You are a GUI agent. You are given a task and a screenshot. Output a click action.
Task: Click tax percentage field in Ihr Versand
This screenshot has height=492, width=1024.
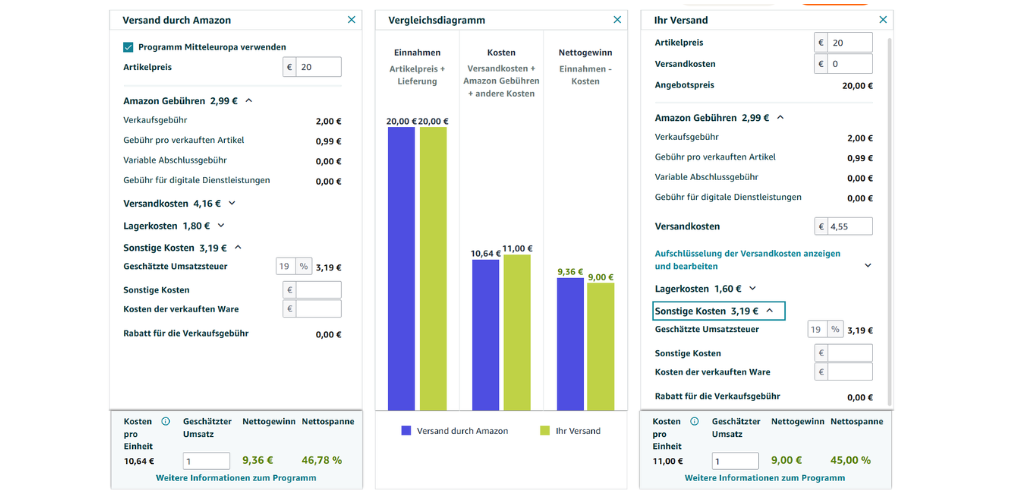click(x=818, y=330)
